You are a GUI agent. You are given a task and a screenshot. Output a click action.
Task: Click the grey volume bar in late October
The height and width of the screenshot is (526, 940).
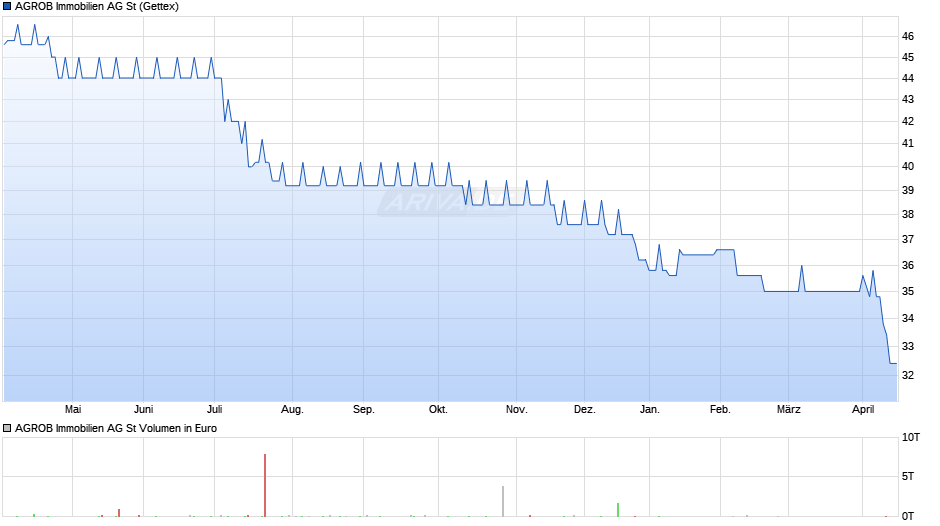[x=503, y=501]
